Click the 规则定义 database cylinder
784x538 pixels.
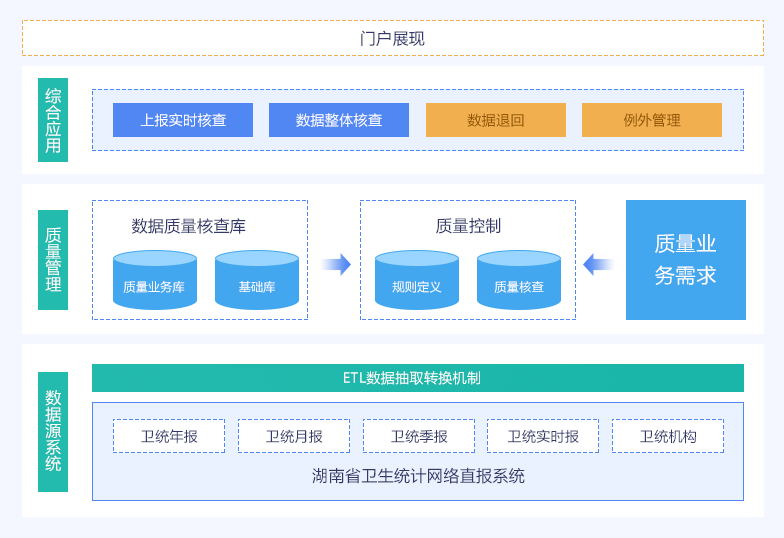click(x=417, y=280)
